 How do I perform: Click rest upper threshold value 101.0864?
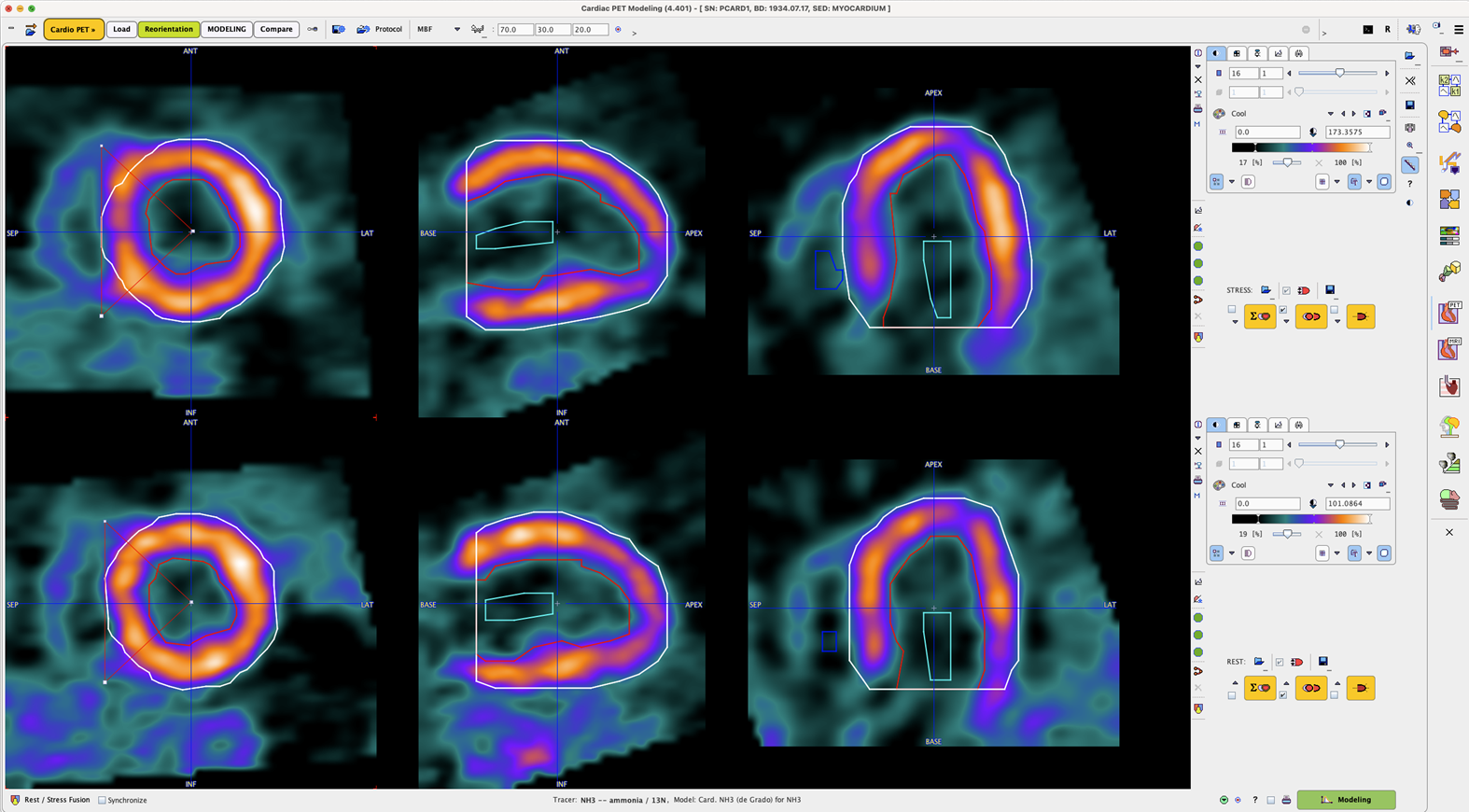tap(1357, 504)
